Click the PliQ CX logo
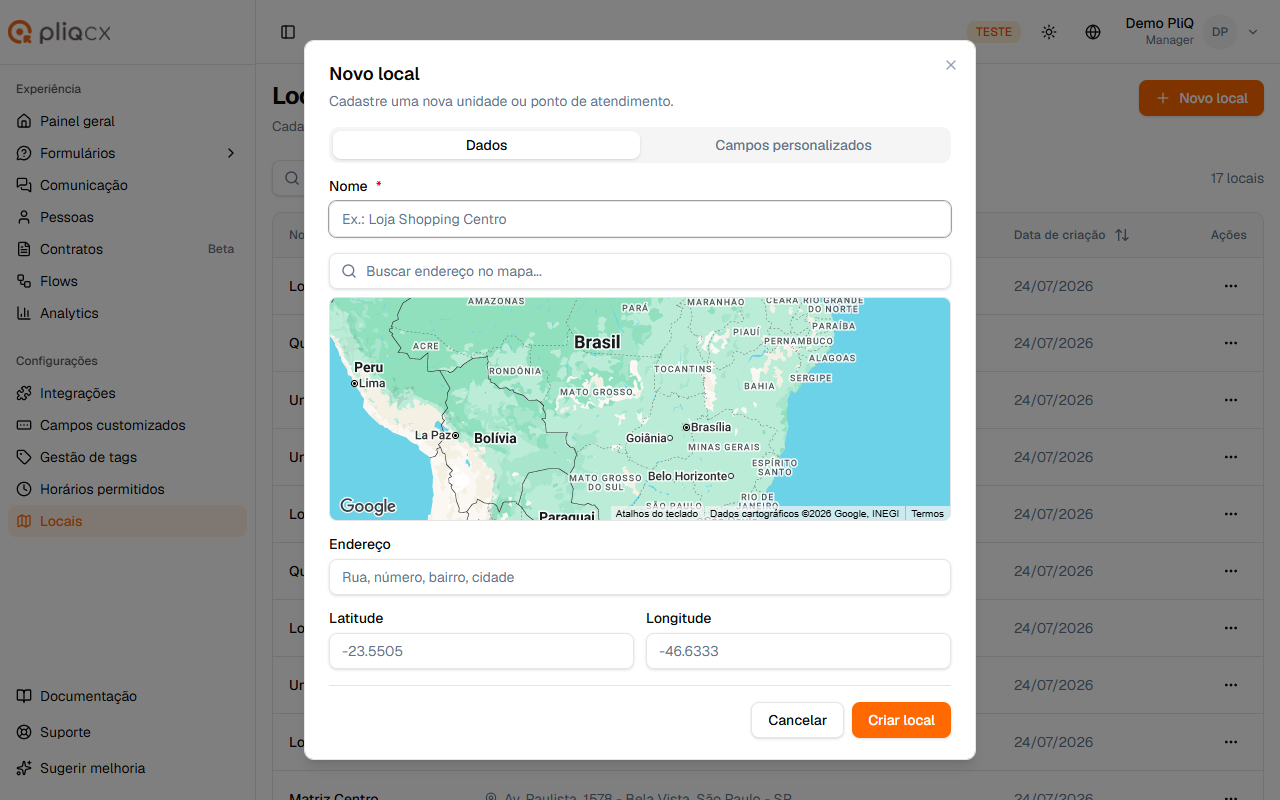This screenshot has height=800, width=1280. [60, 32]
